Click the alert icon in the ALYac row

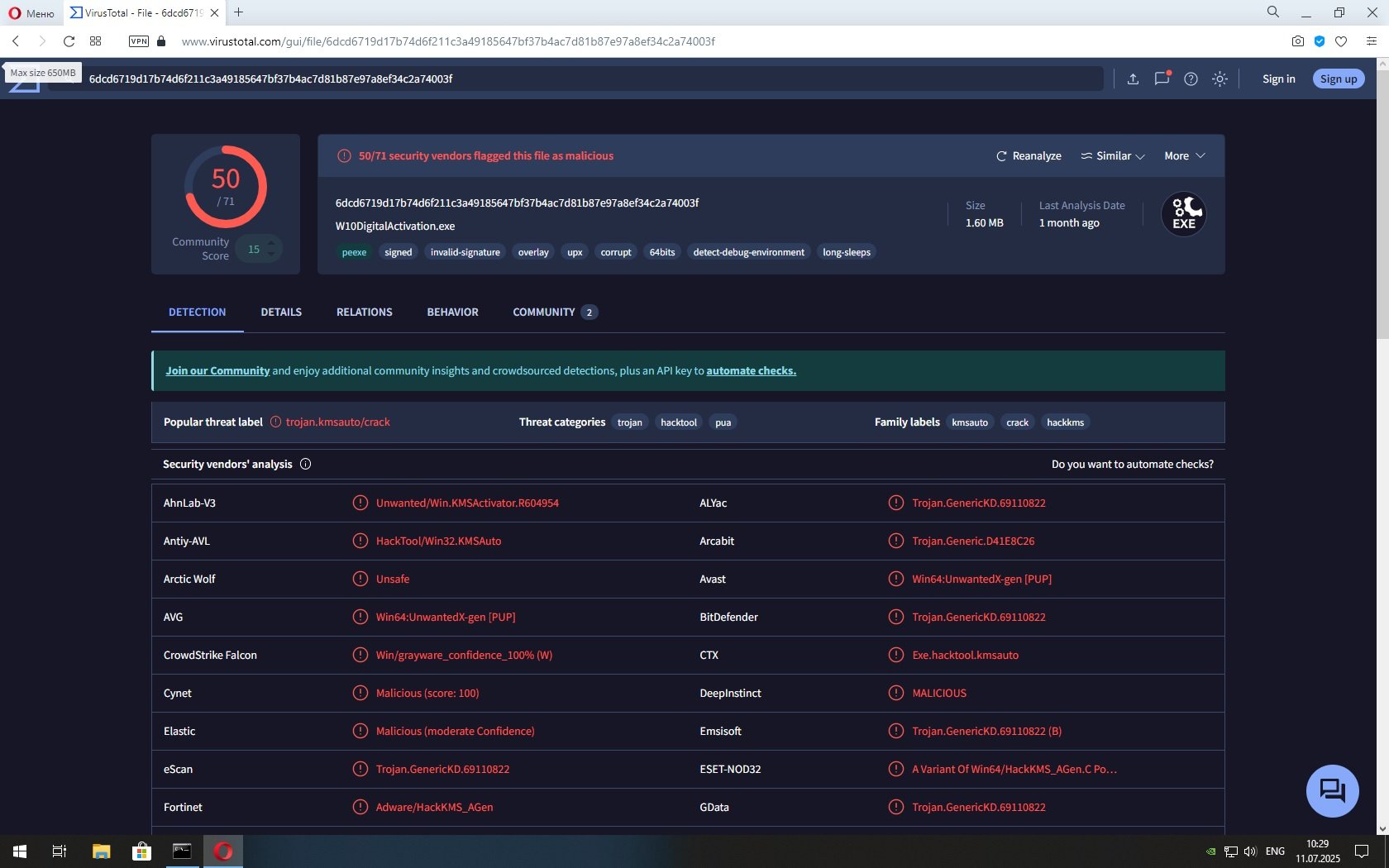[x=896, y=503]
